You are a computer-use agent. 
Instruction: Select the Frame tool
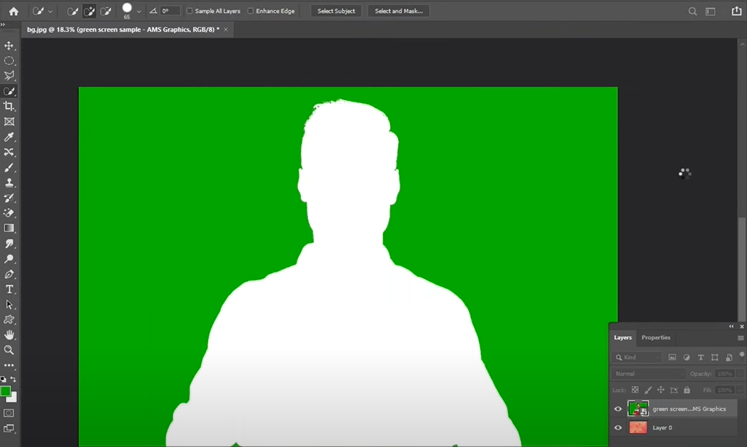[9, 122]
